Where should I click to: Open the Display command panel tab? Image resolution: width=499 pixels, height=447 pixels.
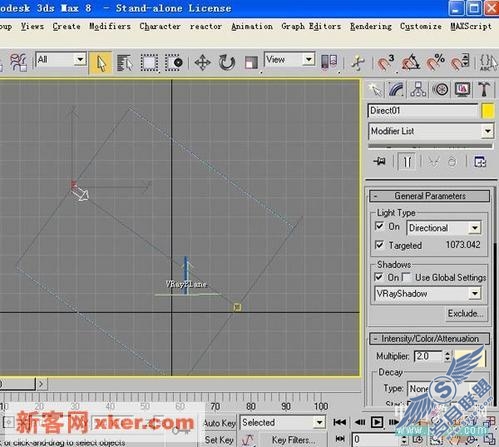click(x=462, y=89)
